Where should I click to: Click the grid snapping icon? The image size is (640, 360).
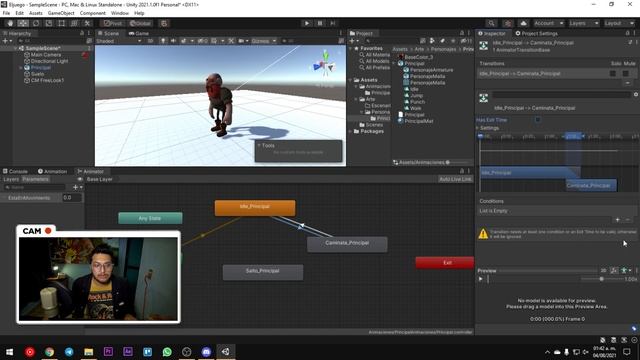[x=164, y=23]
